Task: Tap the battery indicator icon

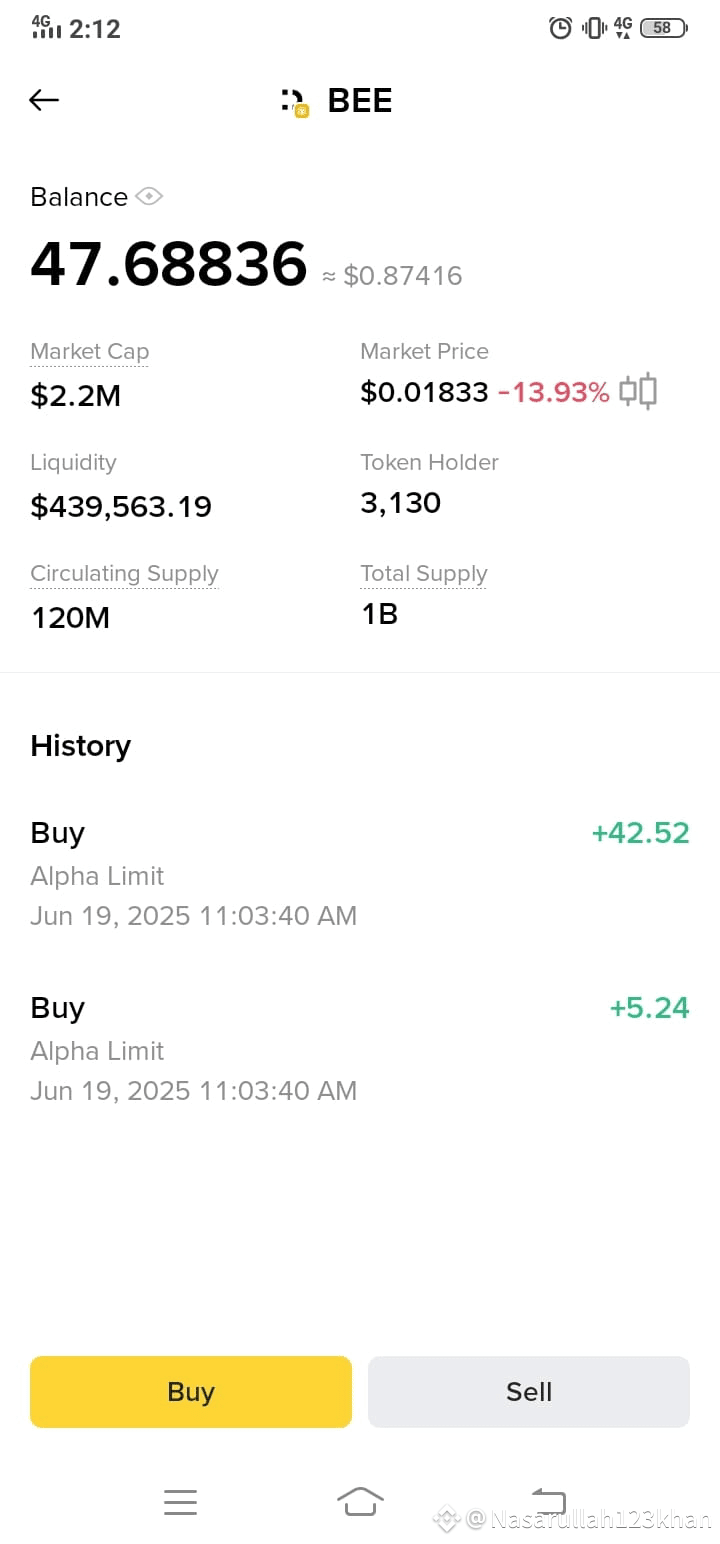Action: [663, 28]
